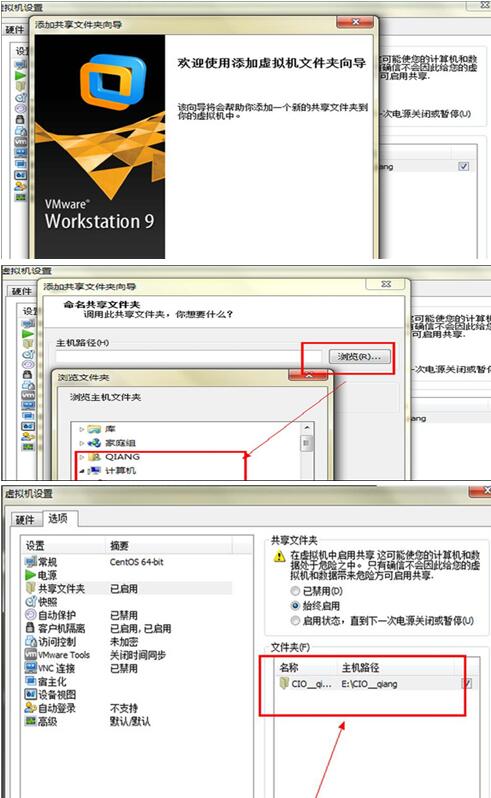Select the E:\CIO__qiang path cell

[x=369, y=683]
